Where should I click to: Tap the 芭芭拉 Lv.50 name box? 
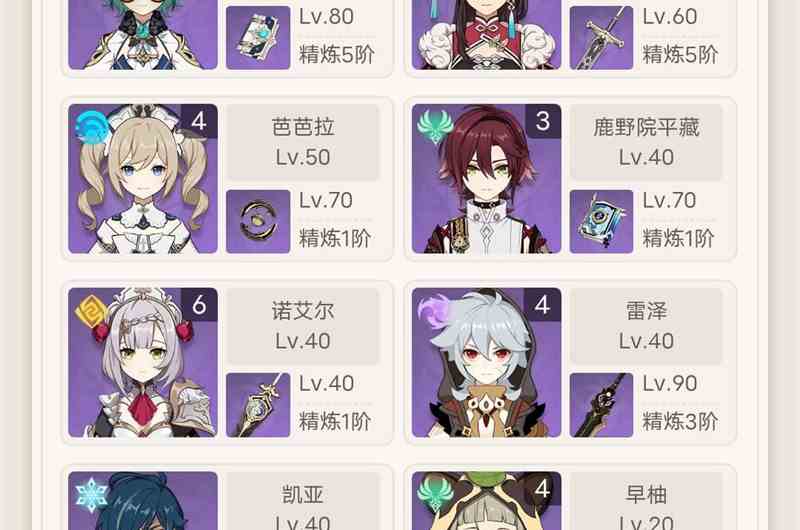303,142
